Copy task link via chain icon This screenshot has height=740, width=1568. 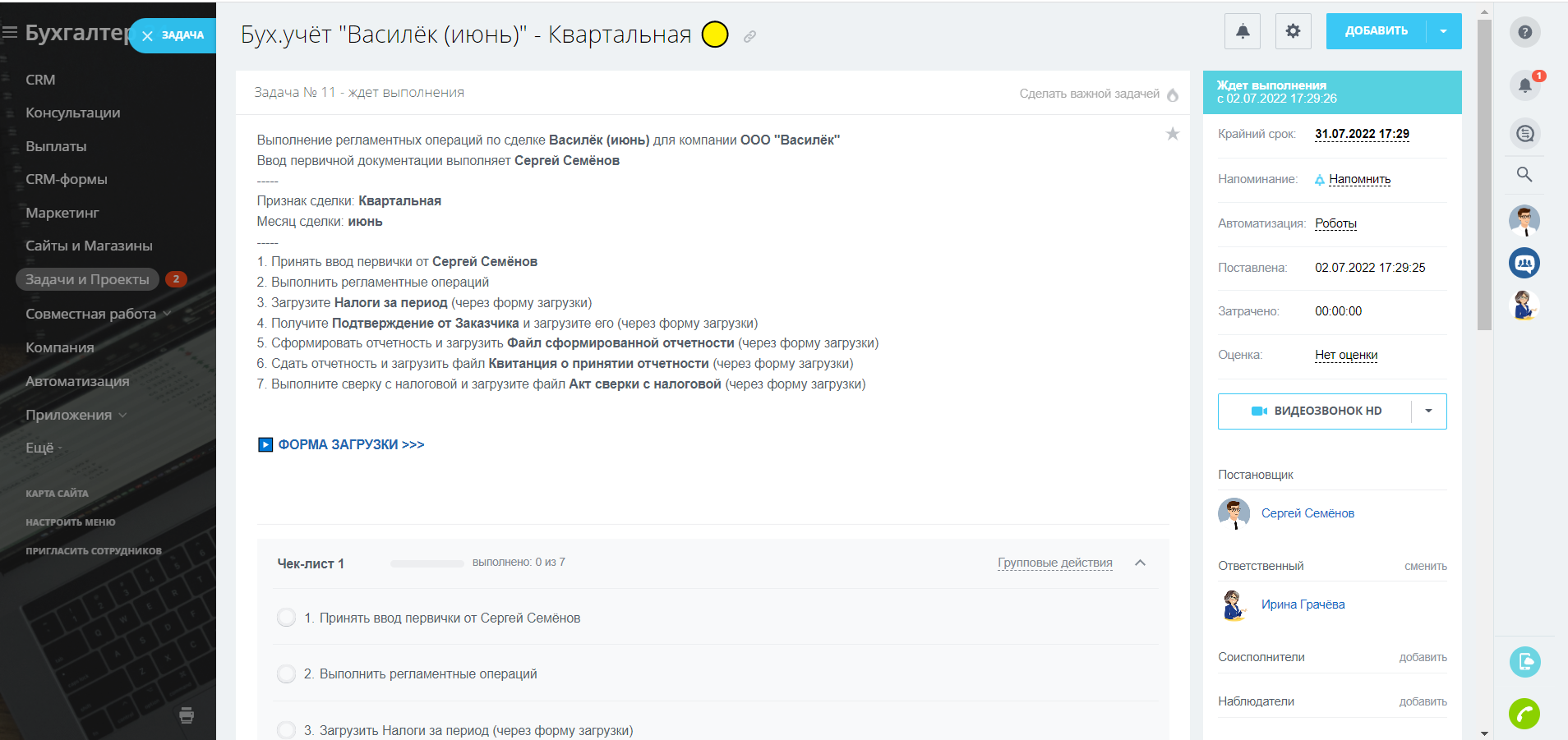[749, 37]
